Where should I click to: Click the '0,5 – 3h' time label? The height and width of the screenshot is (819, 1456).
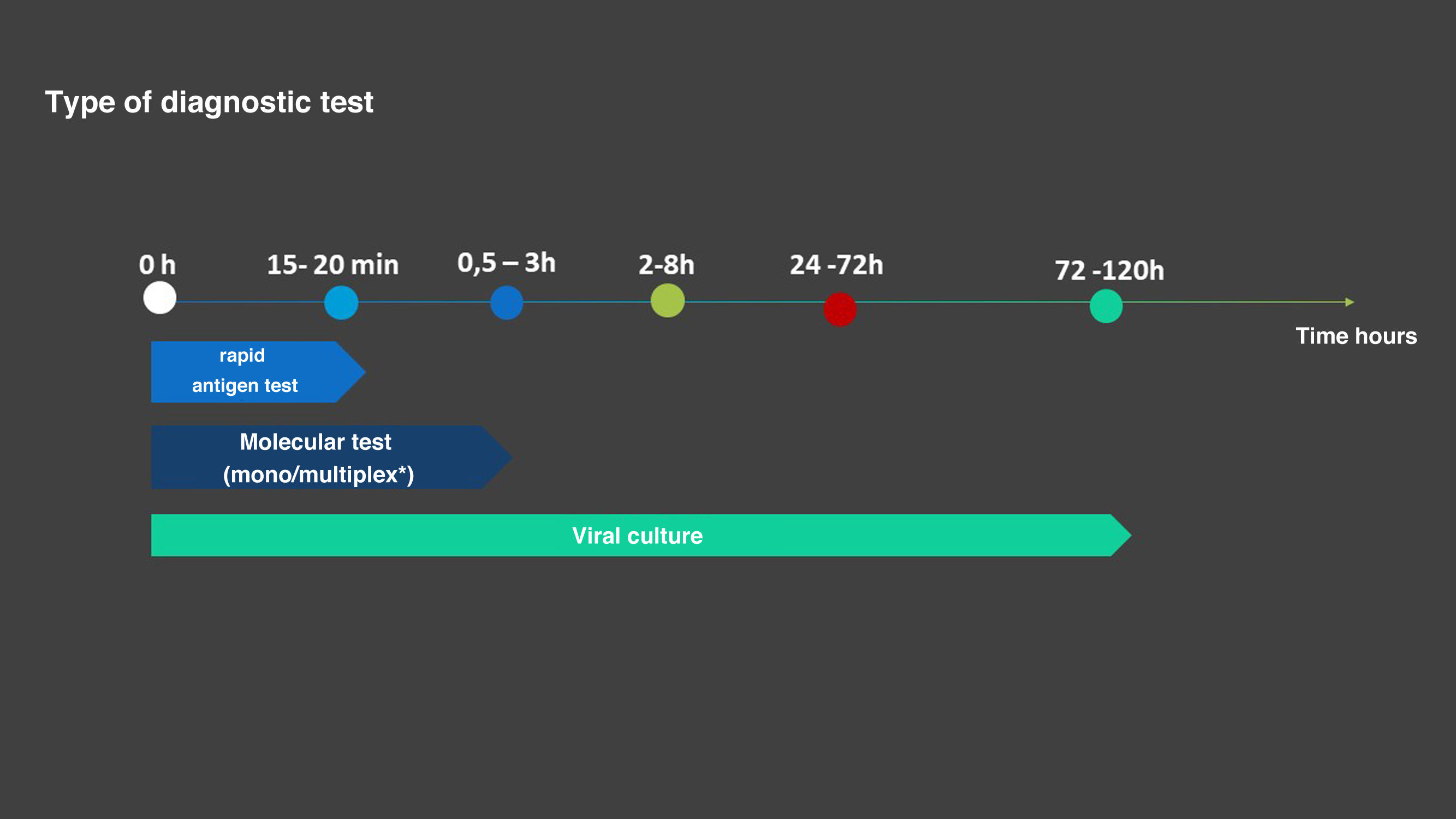506,263
